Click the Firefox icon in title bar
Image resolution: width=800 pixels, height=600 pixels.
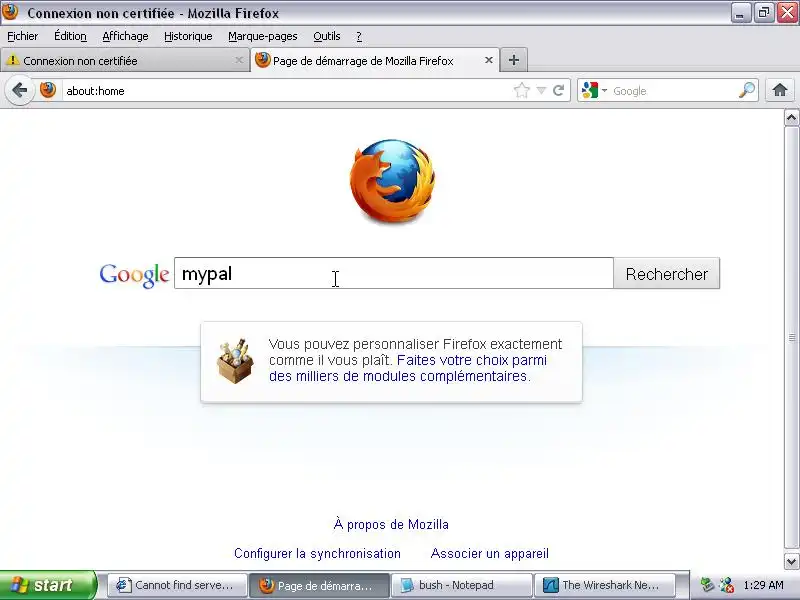(10, 12)
